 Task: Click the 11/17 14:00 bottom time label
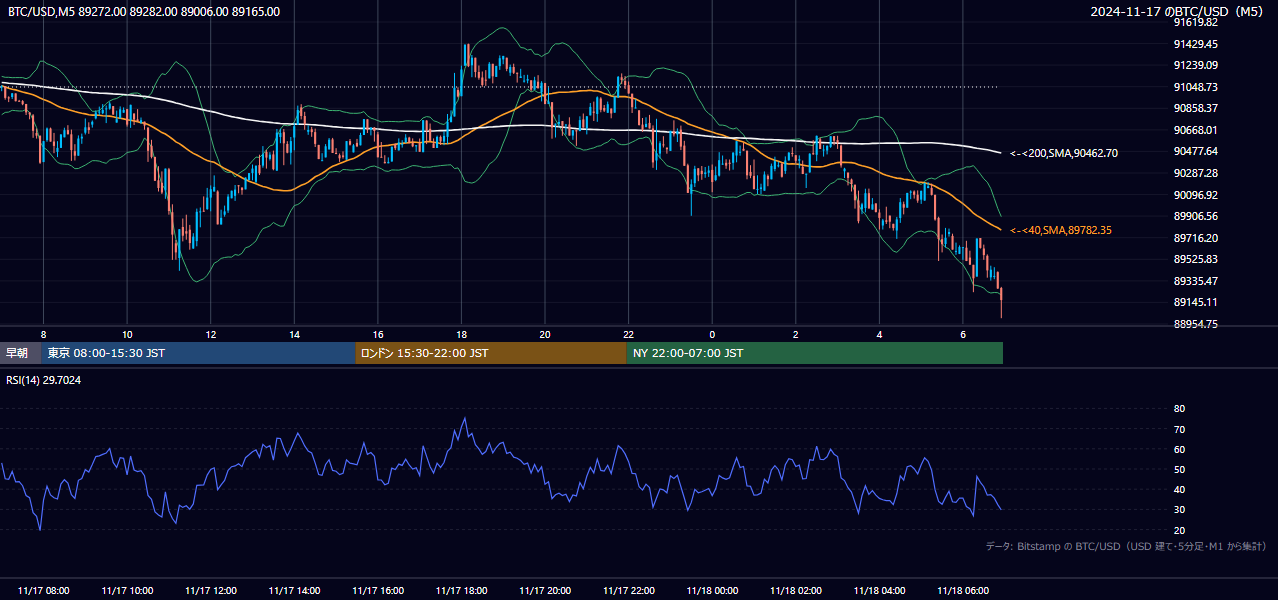(x=294, y=591)
